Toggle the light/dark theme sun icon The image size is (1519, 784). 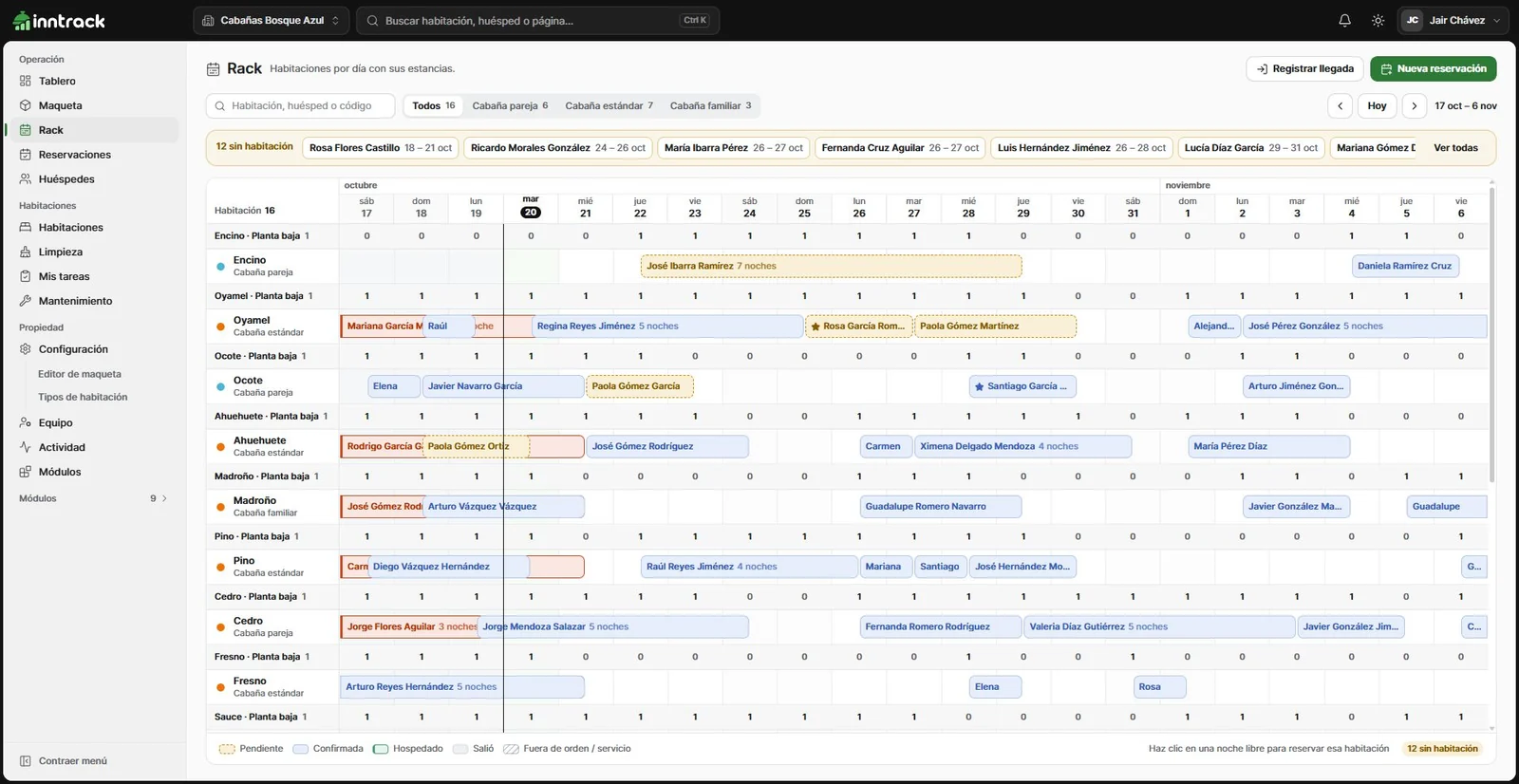[1378, 20]
